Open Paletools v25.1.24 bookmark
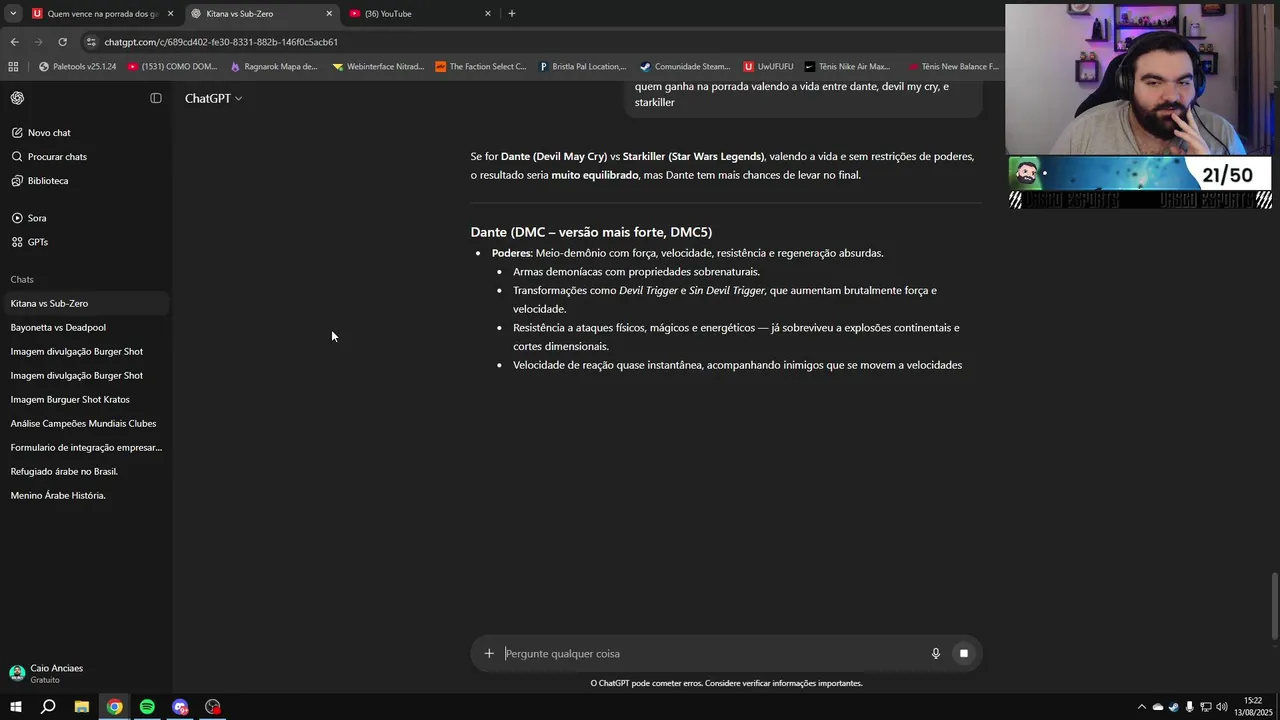Viewport: 1280px width, 720px height. click(77, 67)
